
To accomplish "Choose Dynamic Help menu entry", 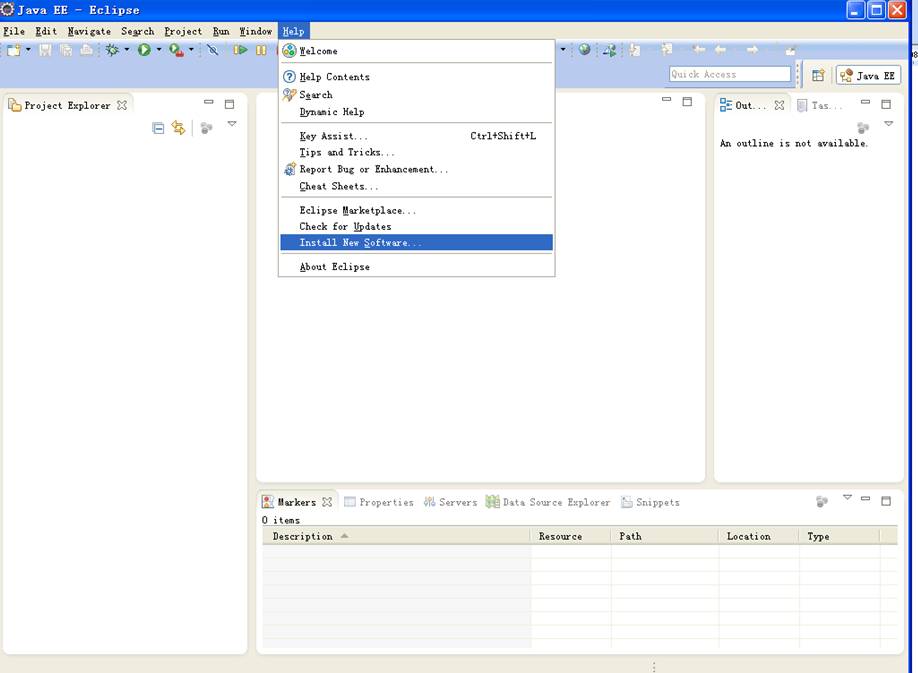I will point(416,112).
